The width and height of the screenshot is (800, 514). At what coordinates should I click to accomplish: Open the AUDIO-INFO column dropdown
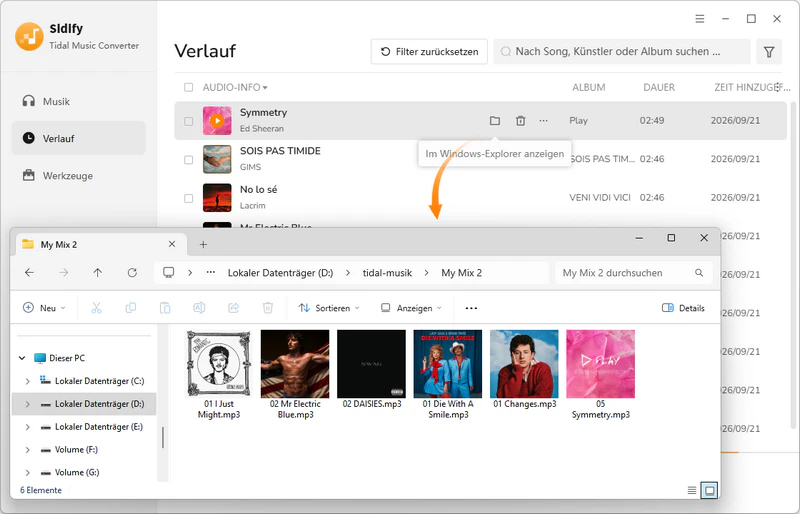pos(235,87)
